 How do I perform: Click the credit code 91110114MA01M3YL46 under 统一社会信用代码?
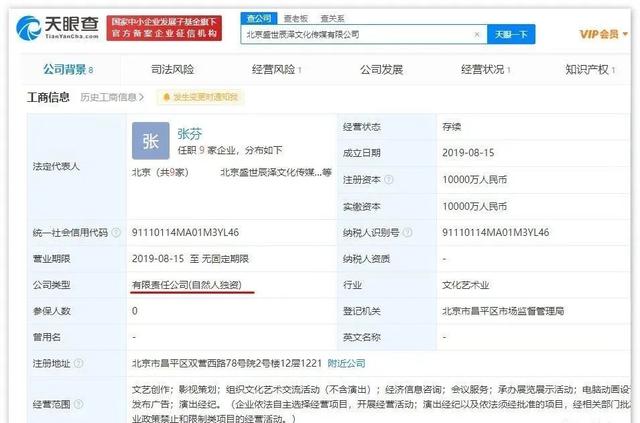(185, 233)
